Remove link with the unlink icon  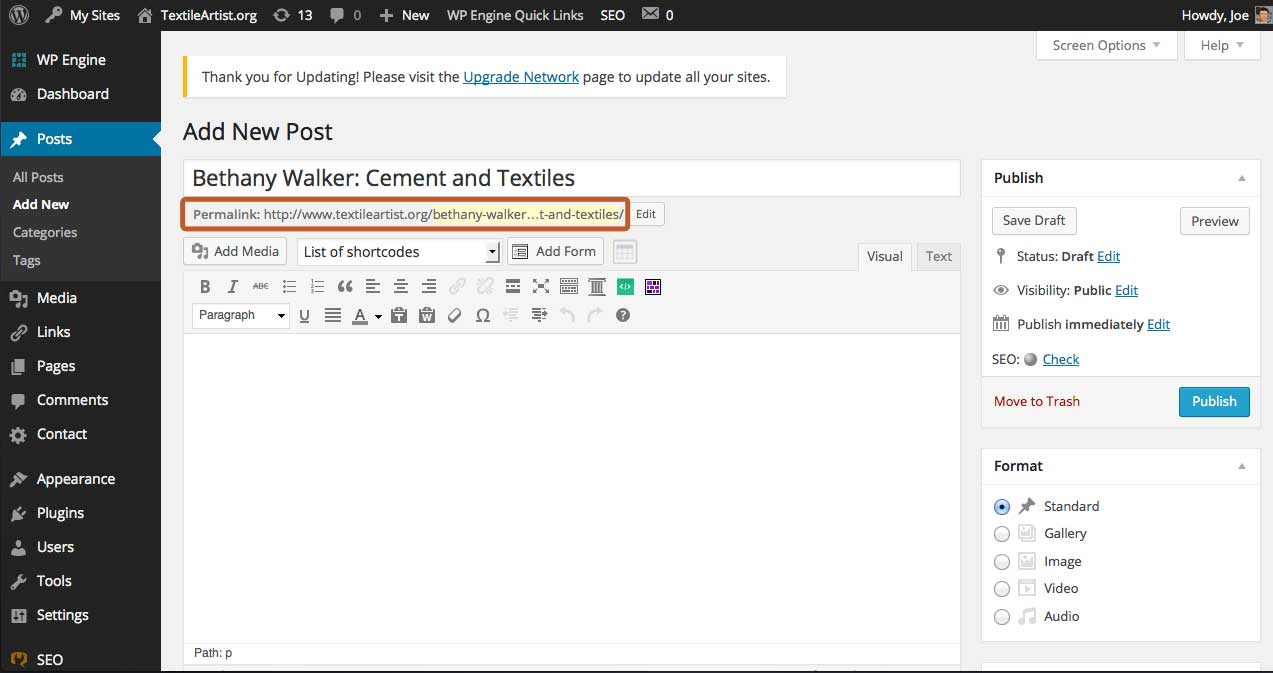pos(485,287)
